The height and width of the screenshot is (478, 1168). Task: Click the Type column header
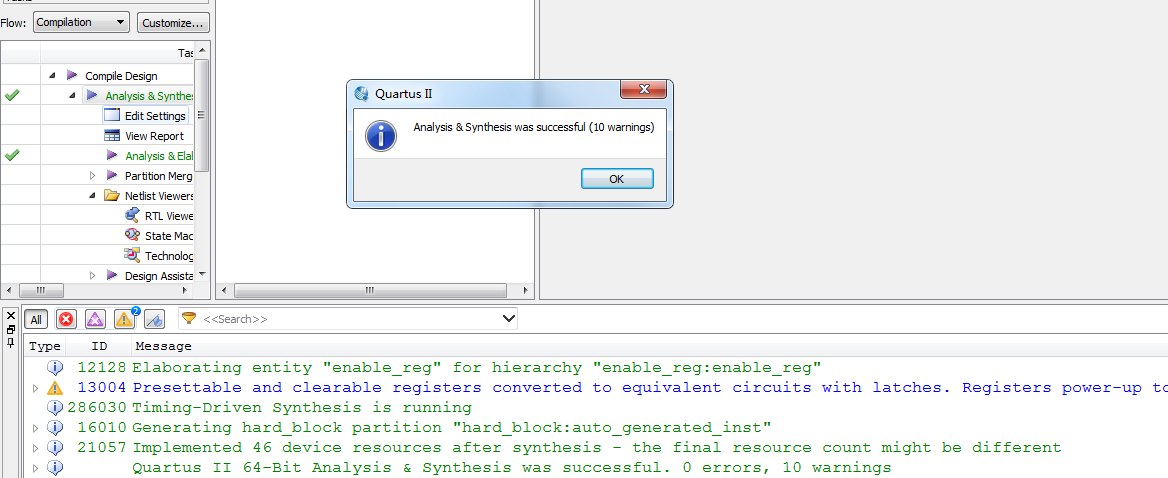45,346
